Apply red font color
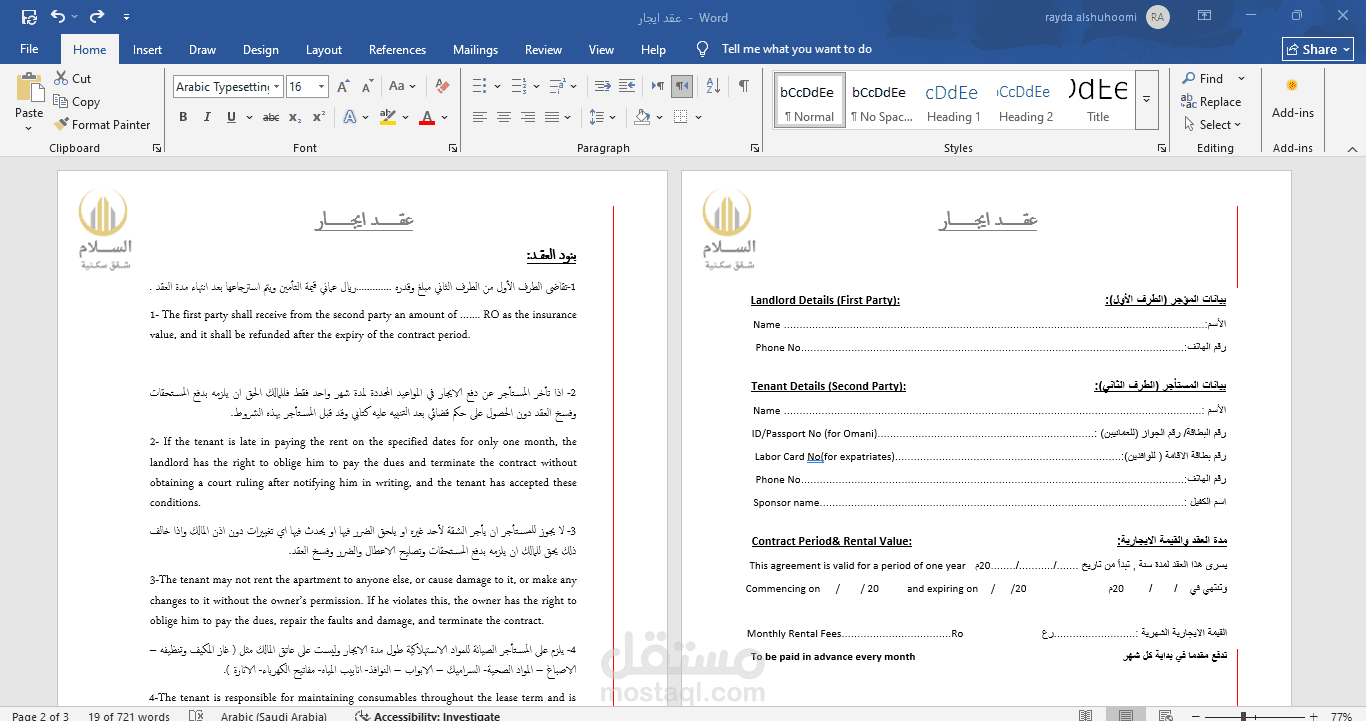The height and width of the screenshot is (721, 1366). pos(427,117)
